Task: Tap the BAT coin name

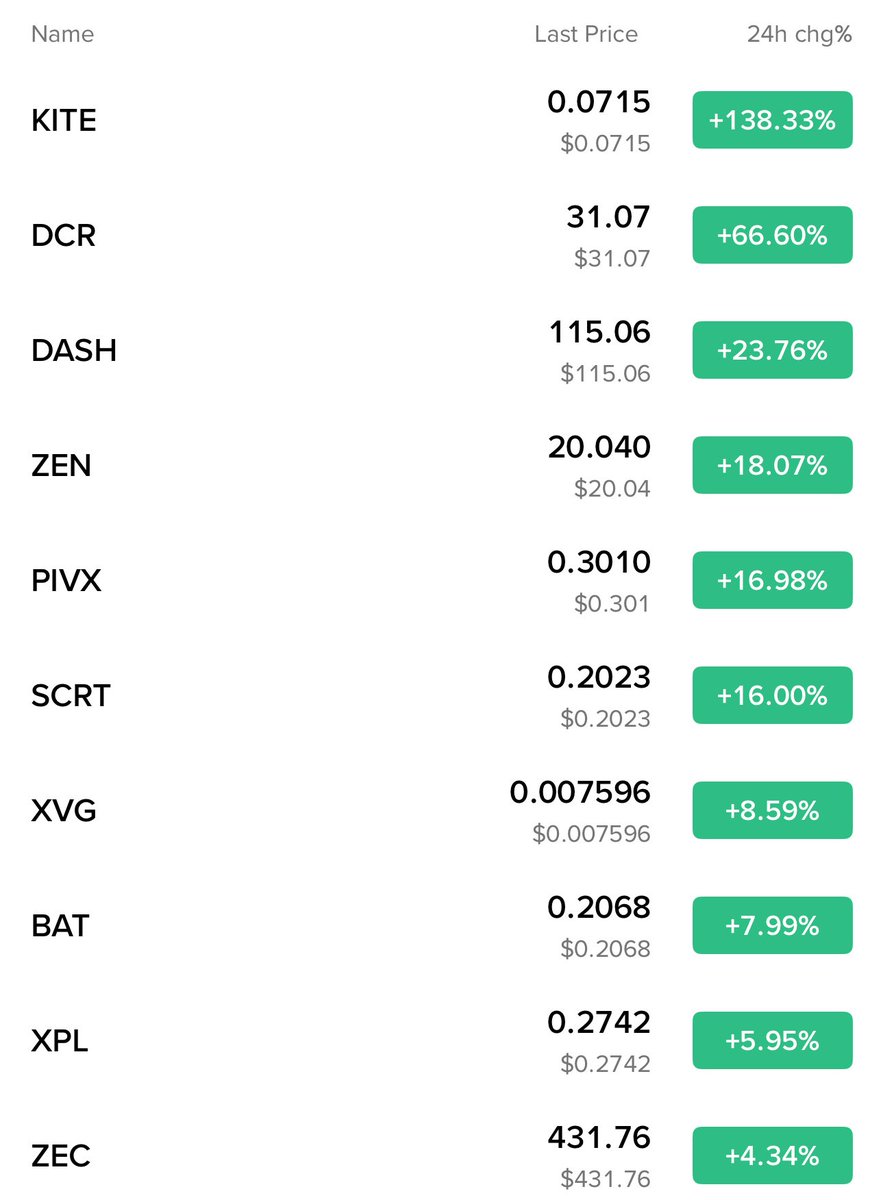Action: pos(61,926)
